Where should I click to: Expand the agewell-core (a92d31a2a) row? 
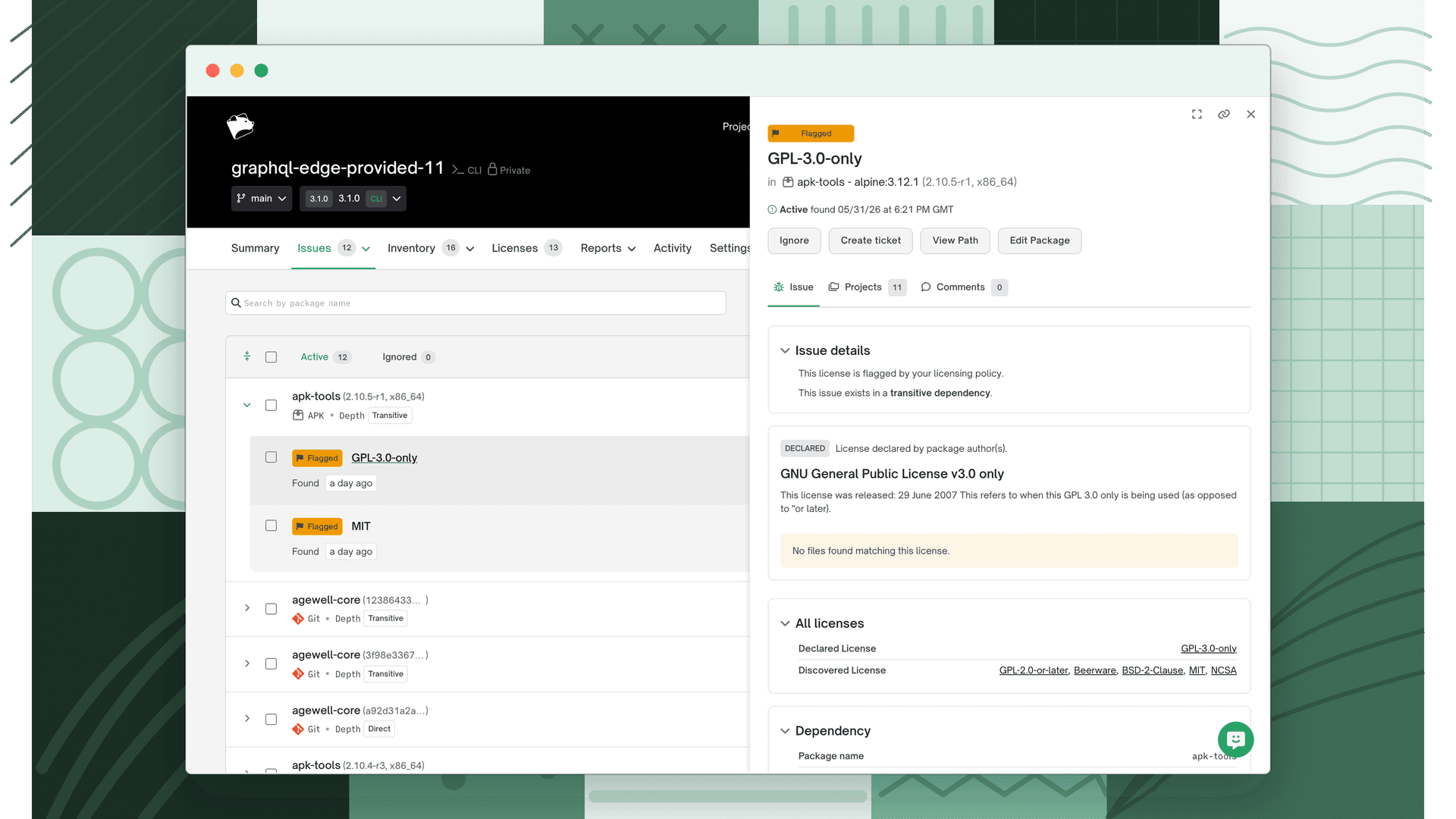247,718
